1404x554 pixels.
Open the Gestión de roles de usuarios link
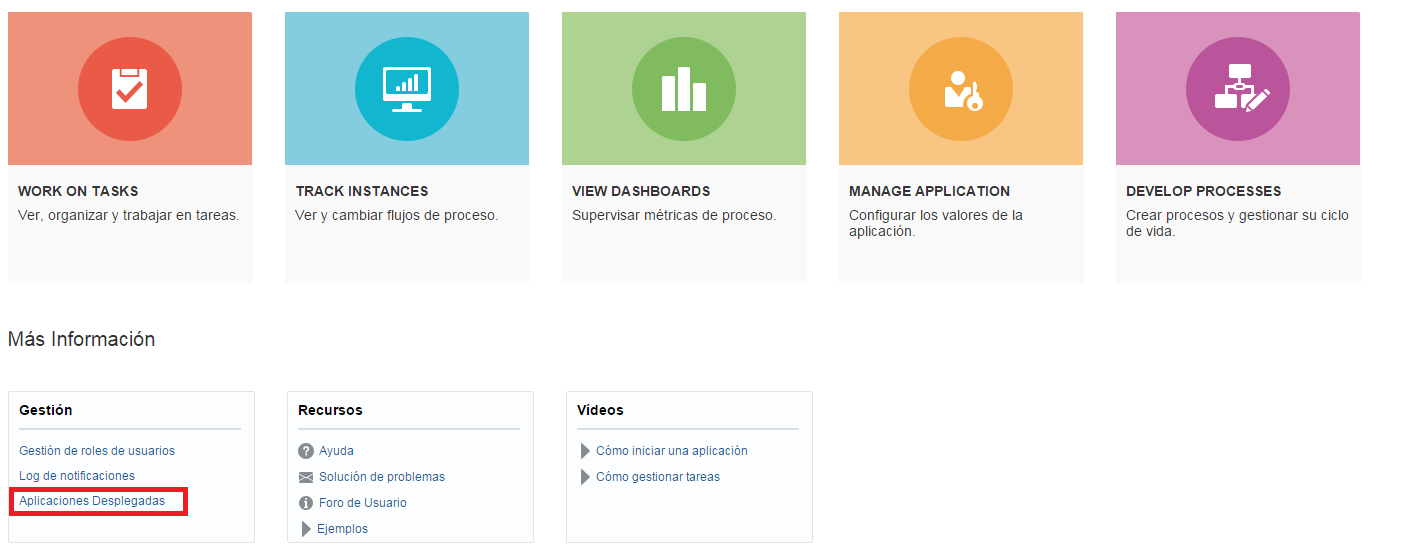tap(97, 451)
